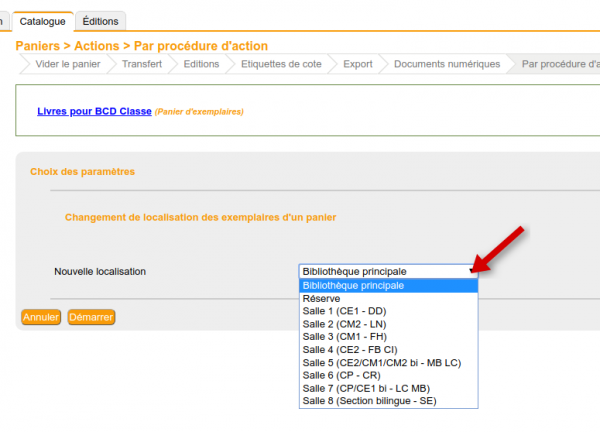Switch to the Catalogue tab
The height and width of the screenshot is (432, 600).
[x=43, y=20]
